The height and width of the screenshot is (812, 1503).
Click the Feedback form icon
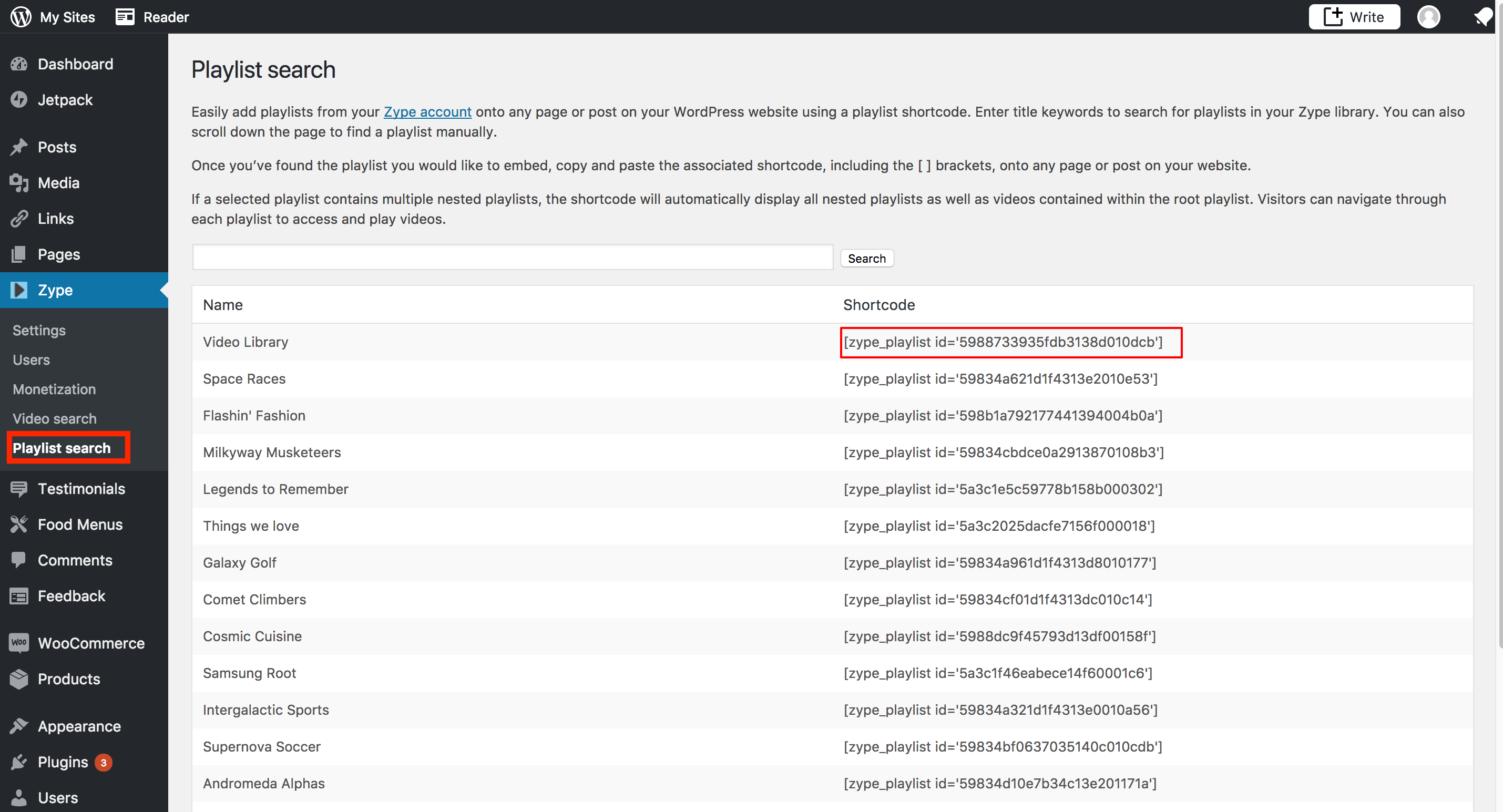pyautogui.click(x=19, y=596)
